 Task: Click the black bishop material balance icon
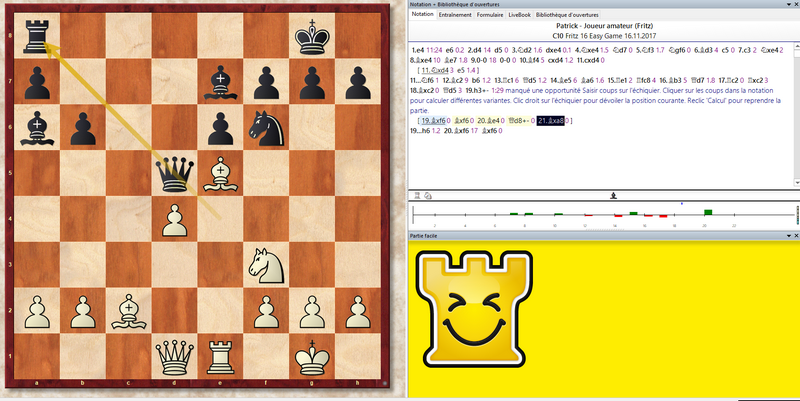613,195
